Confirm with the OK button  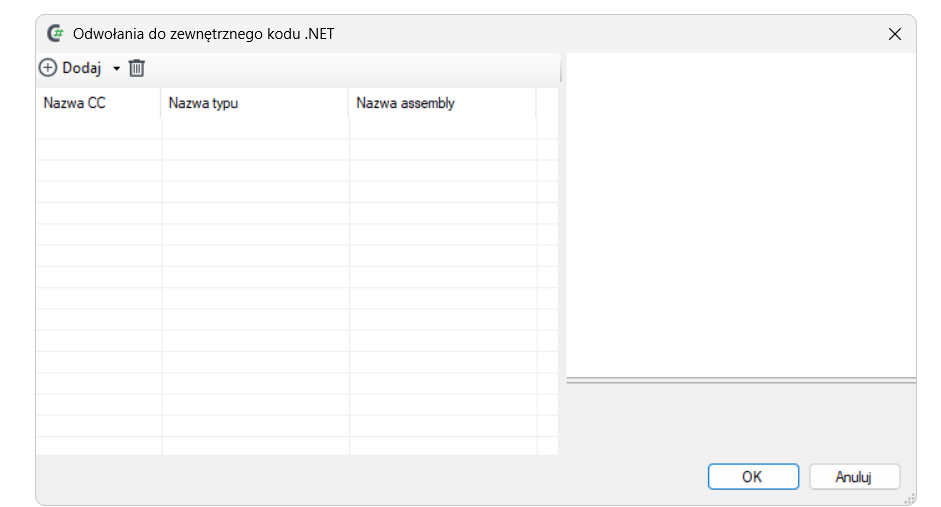coord(753,476)
